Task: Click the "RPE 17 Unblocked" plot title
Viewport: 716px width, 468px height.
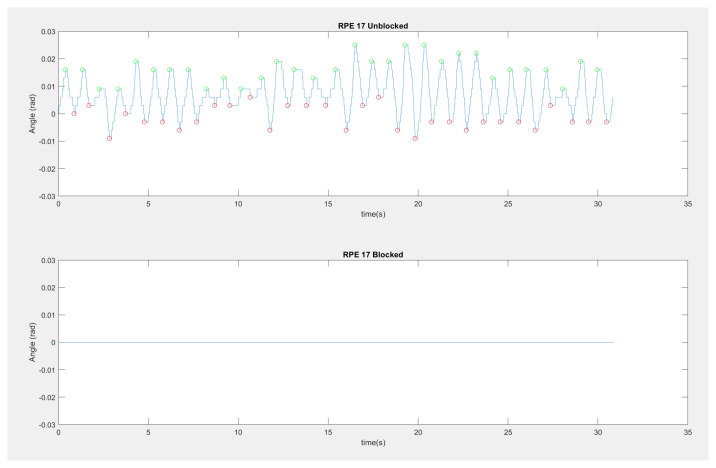Action: 372,25
